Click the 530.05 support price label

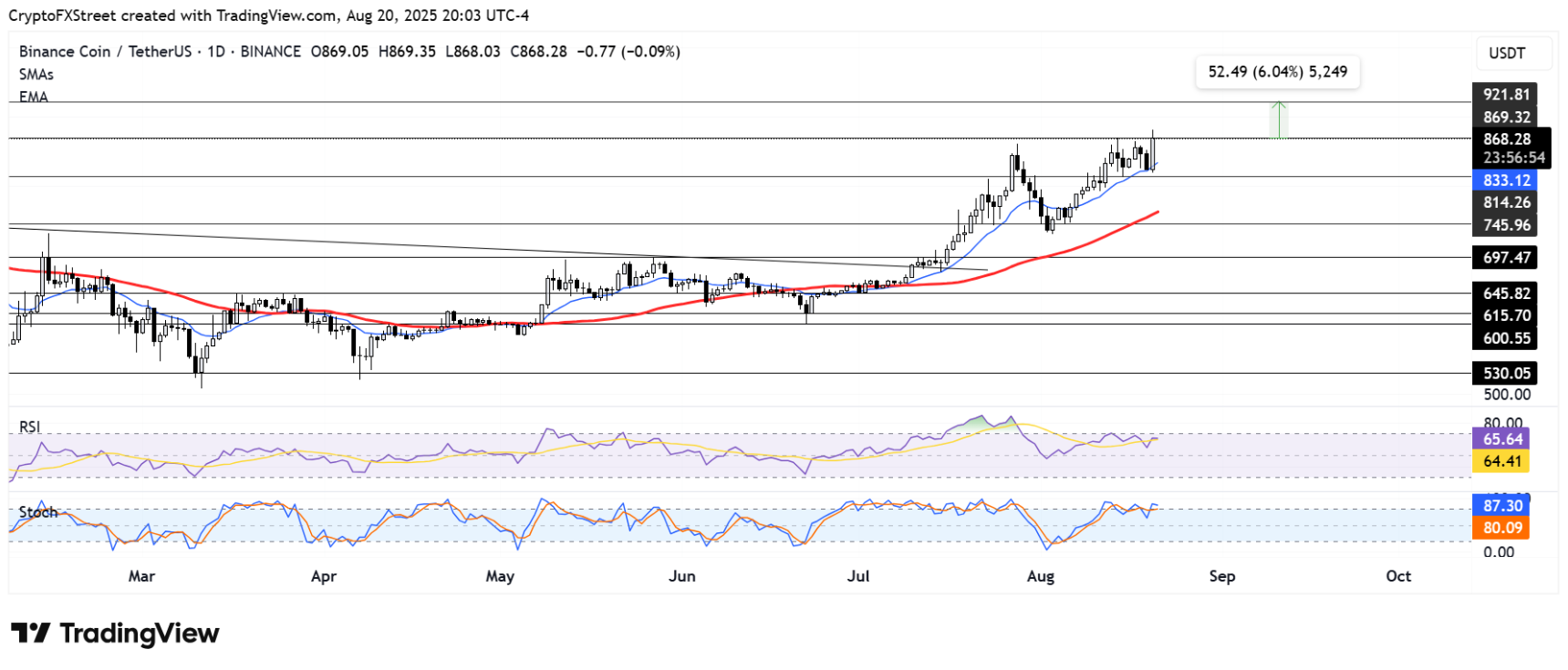1506,373
